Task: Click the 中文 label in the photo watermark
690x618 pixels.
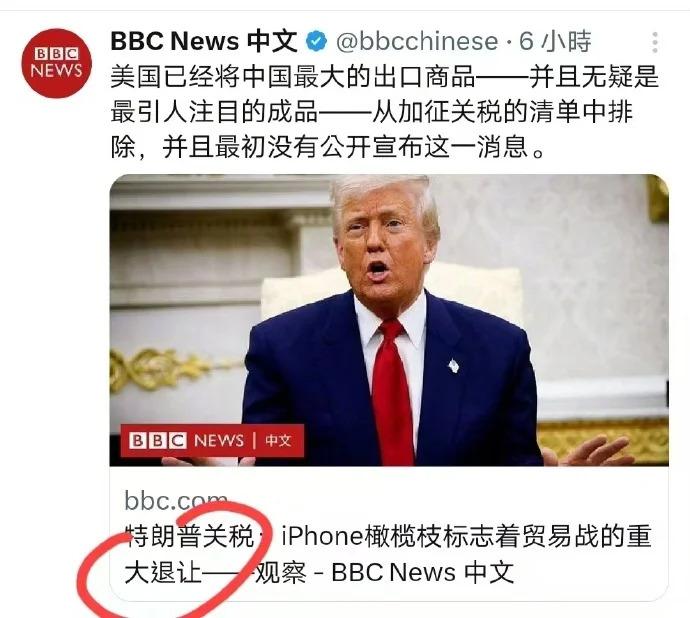Action: [278, 441]
